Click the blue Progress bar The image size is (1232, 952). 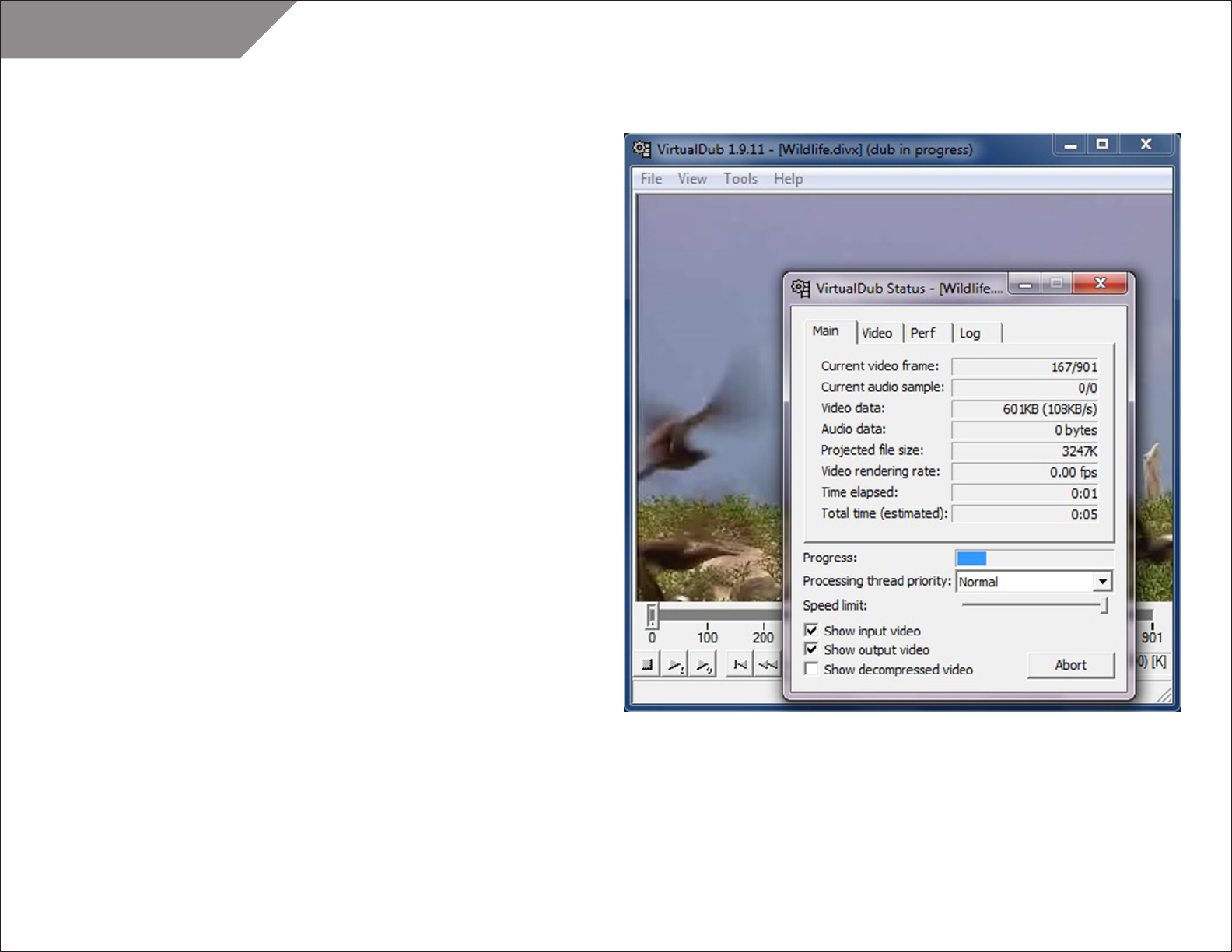(x=971, y=558)
